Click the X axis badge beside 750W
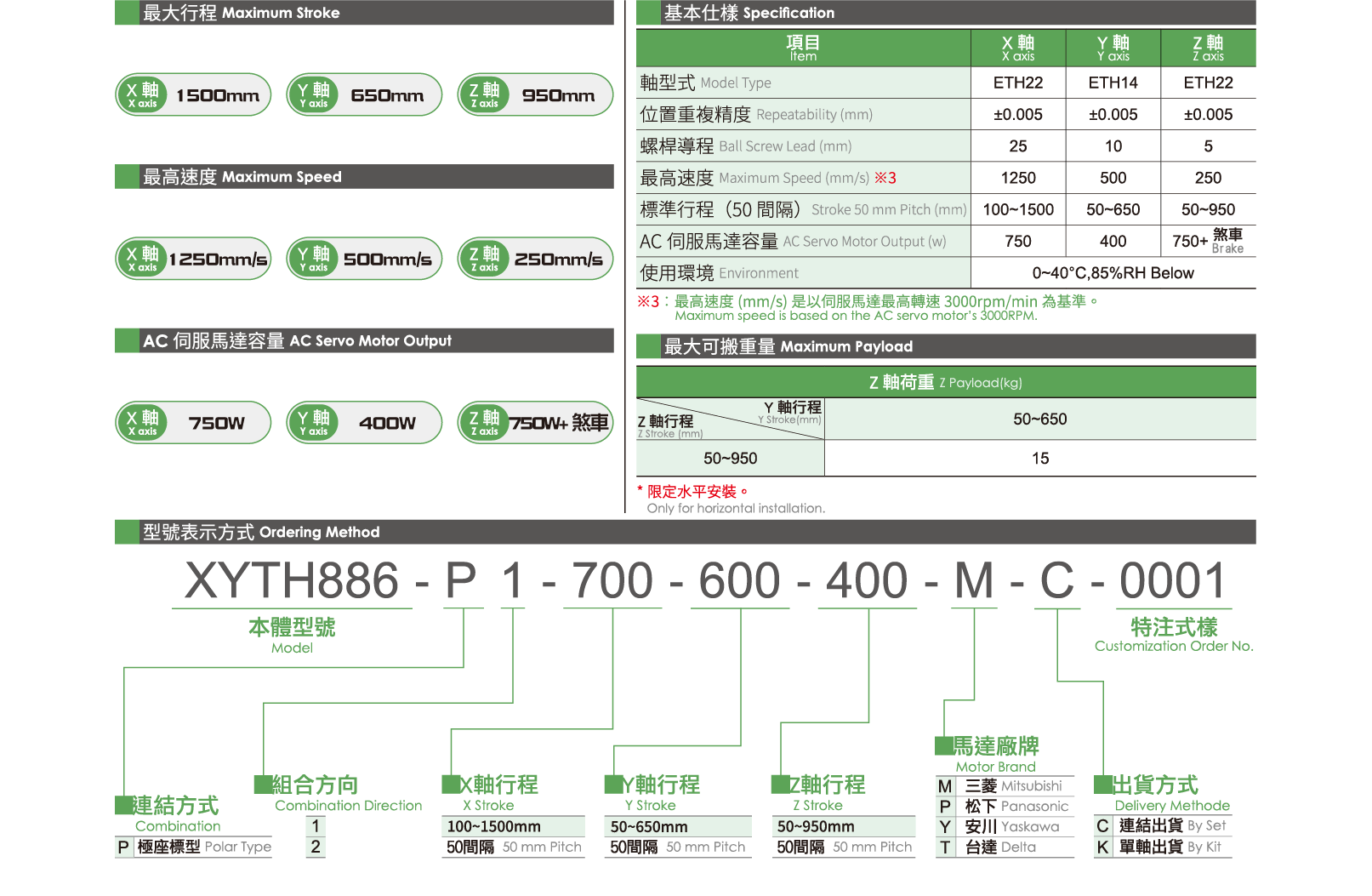Viewport: 1372px width, 896px height. coord(142,422)
